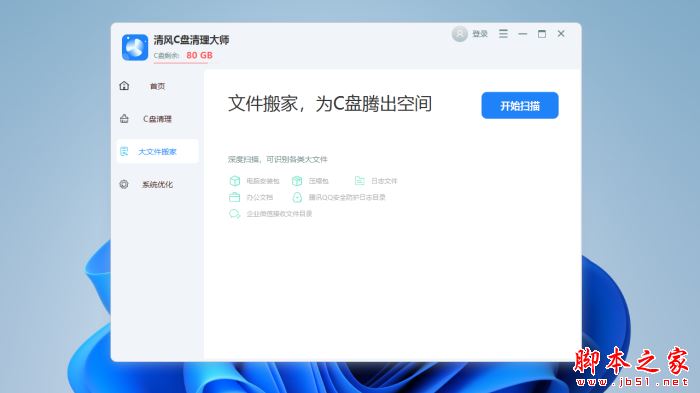Click the 深度扫描 description line

pyautogui.click(x=278, y=159)
